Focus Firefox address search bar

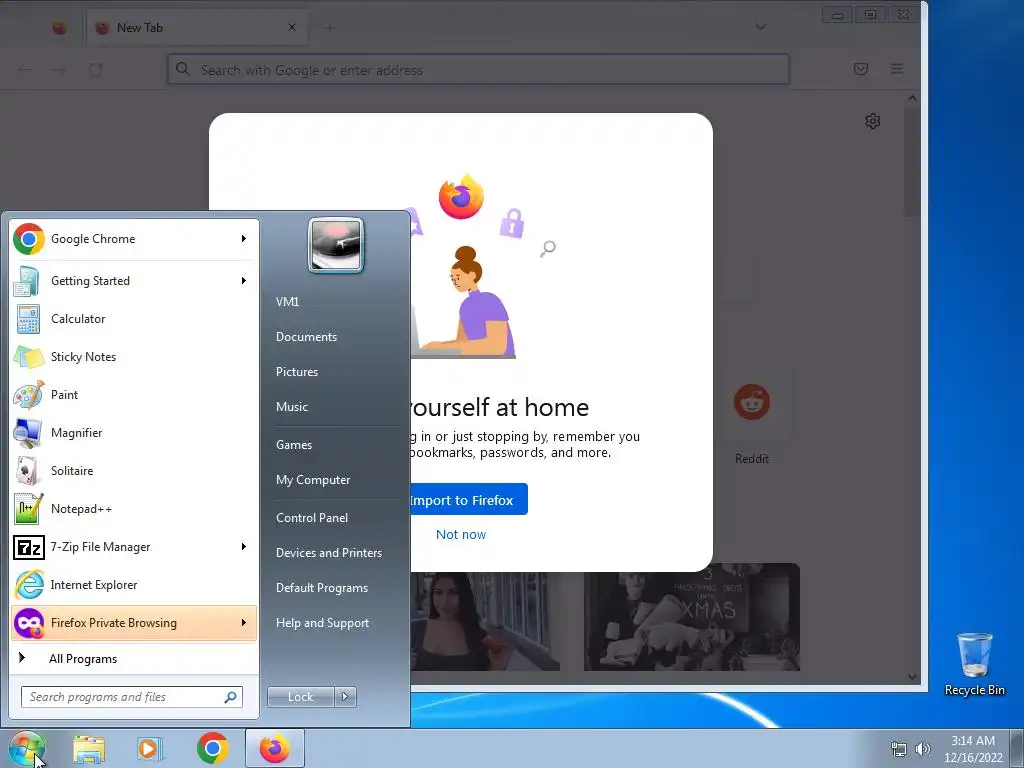[x=478, y=69]
